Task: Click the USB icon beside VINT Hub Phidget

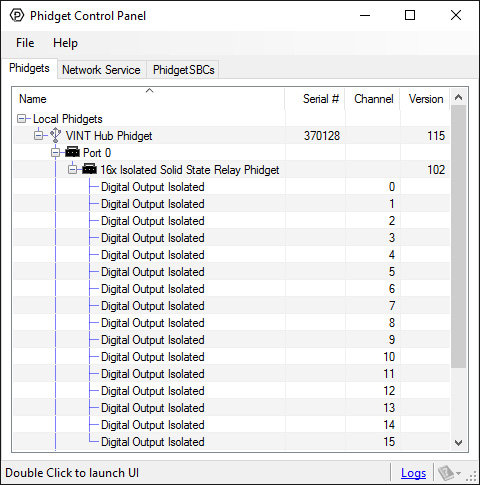Action: [55, 136]
